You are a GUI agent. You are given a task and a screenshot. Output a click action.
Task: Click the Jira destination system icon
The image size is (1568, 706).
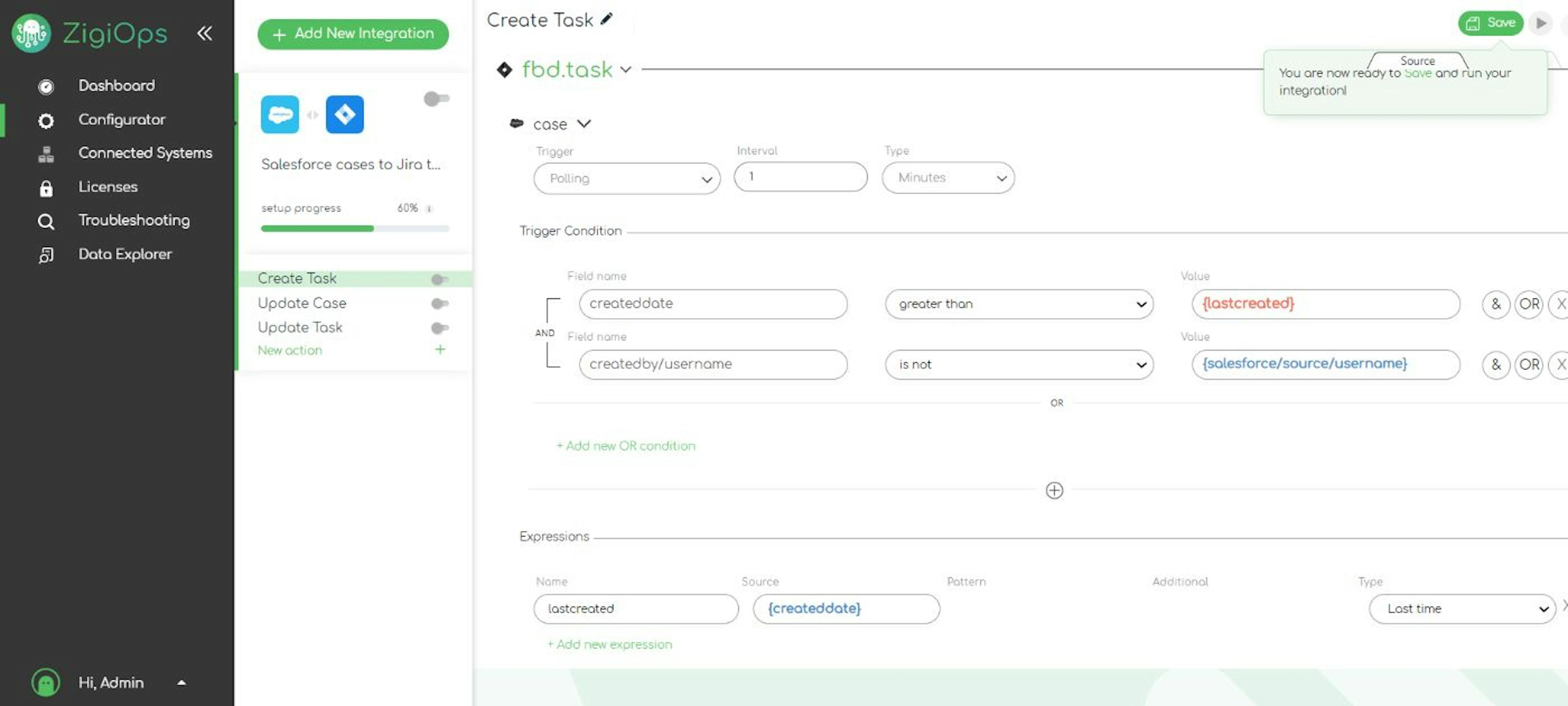(344, 113)
